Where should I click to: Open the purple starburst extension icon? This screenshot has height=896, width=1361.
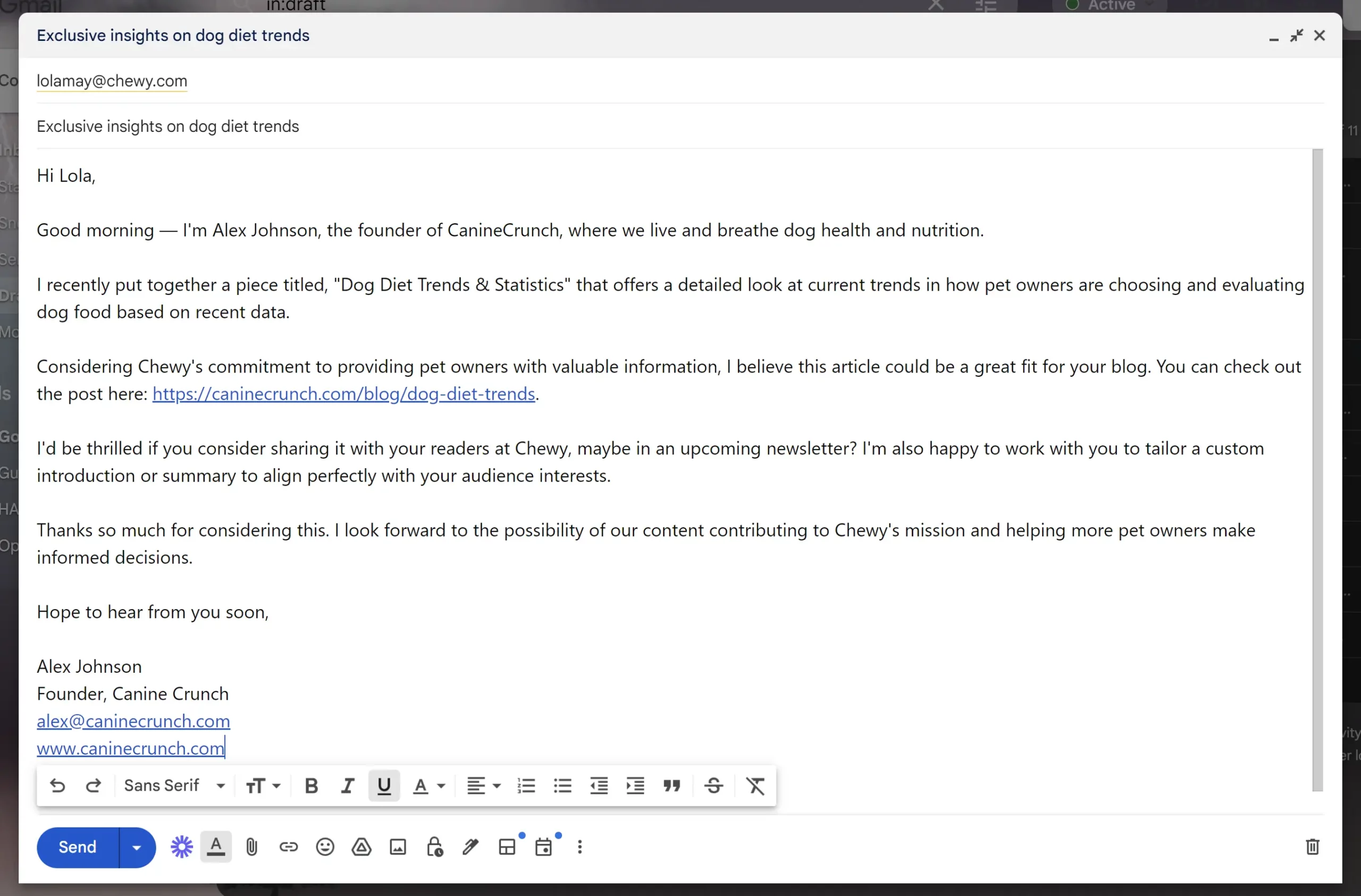181,847
